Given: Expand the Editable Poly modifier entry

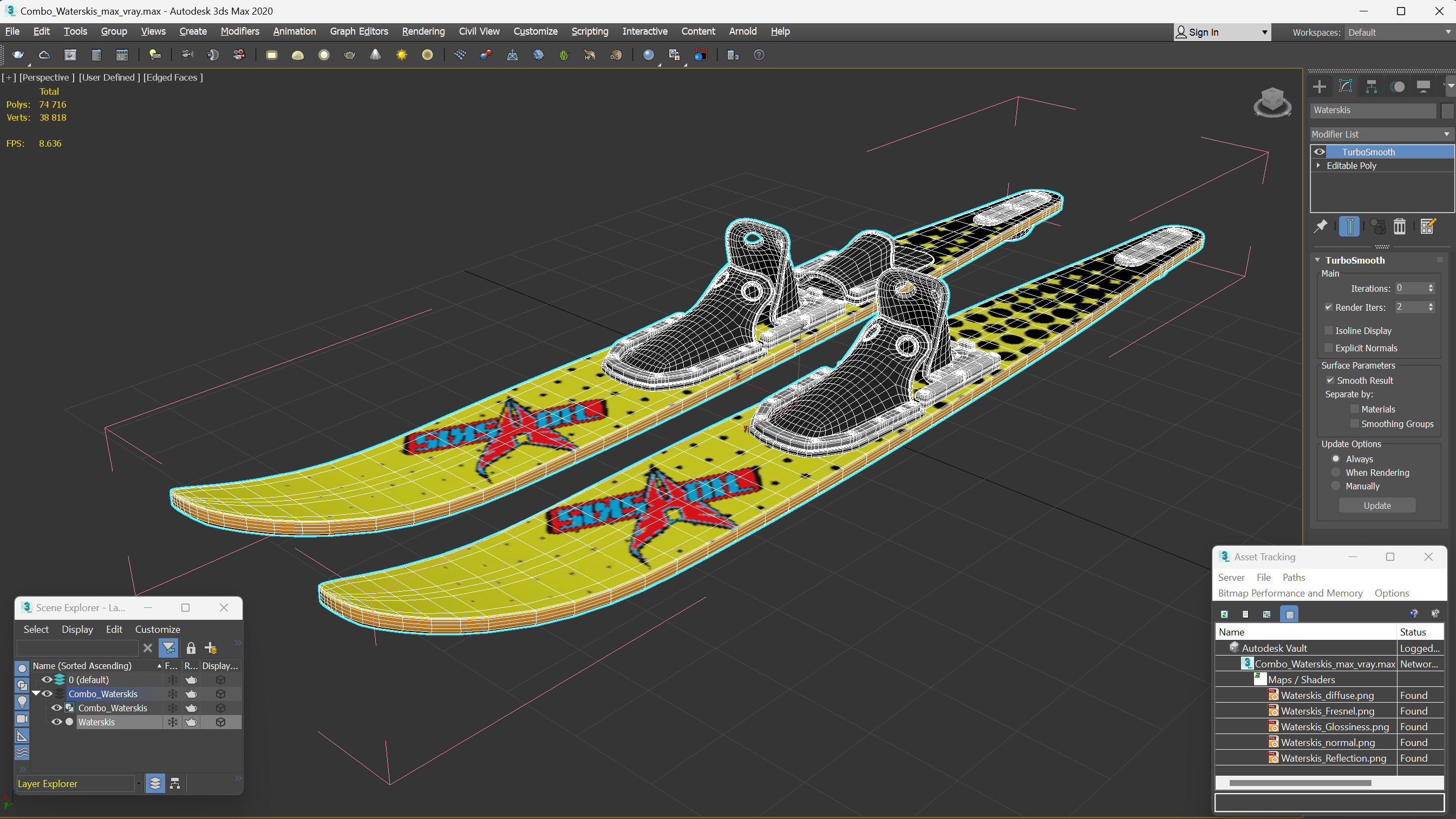Looking at the screenshot, I should (x=1318, y=166).
